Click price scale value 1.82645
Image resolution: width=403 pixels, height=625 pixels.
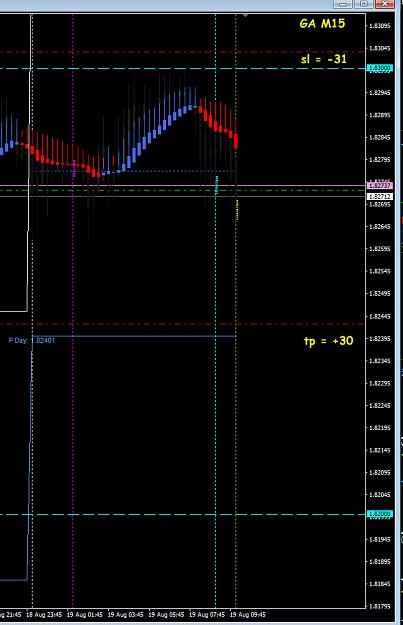click(379, 227)
